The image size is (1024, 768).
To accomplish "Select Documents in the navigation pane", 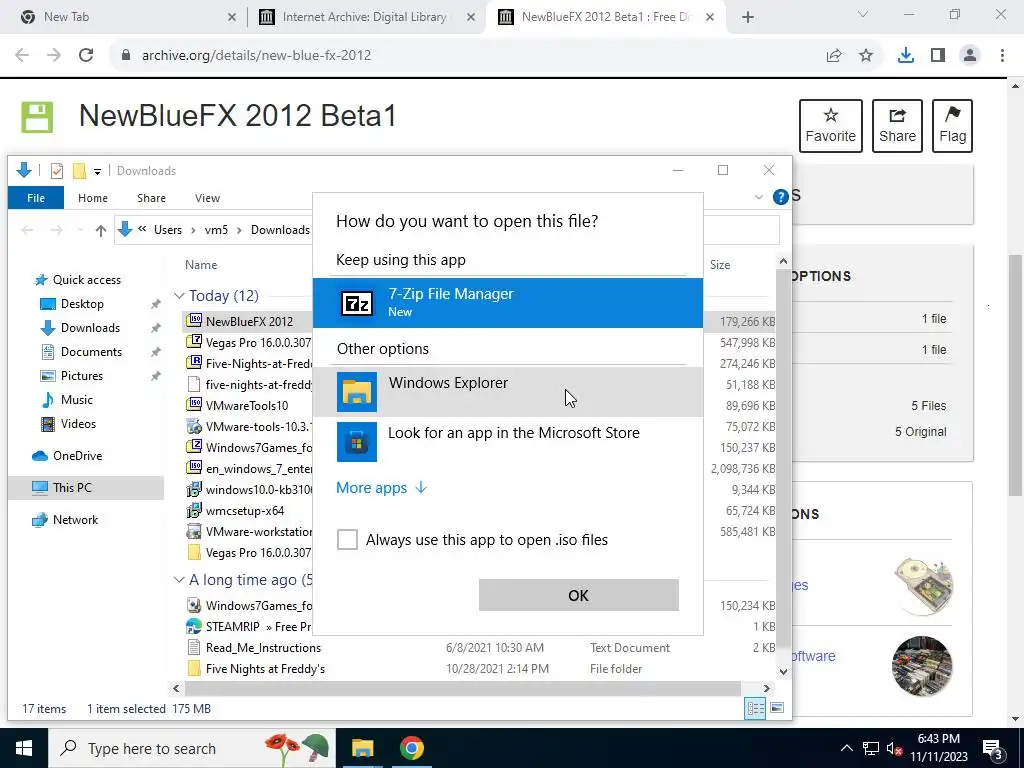I will [91, 351].
